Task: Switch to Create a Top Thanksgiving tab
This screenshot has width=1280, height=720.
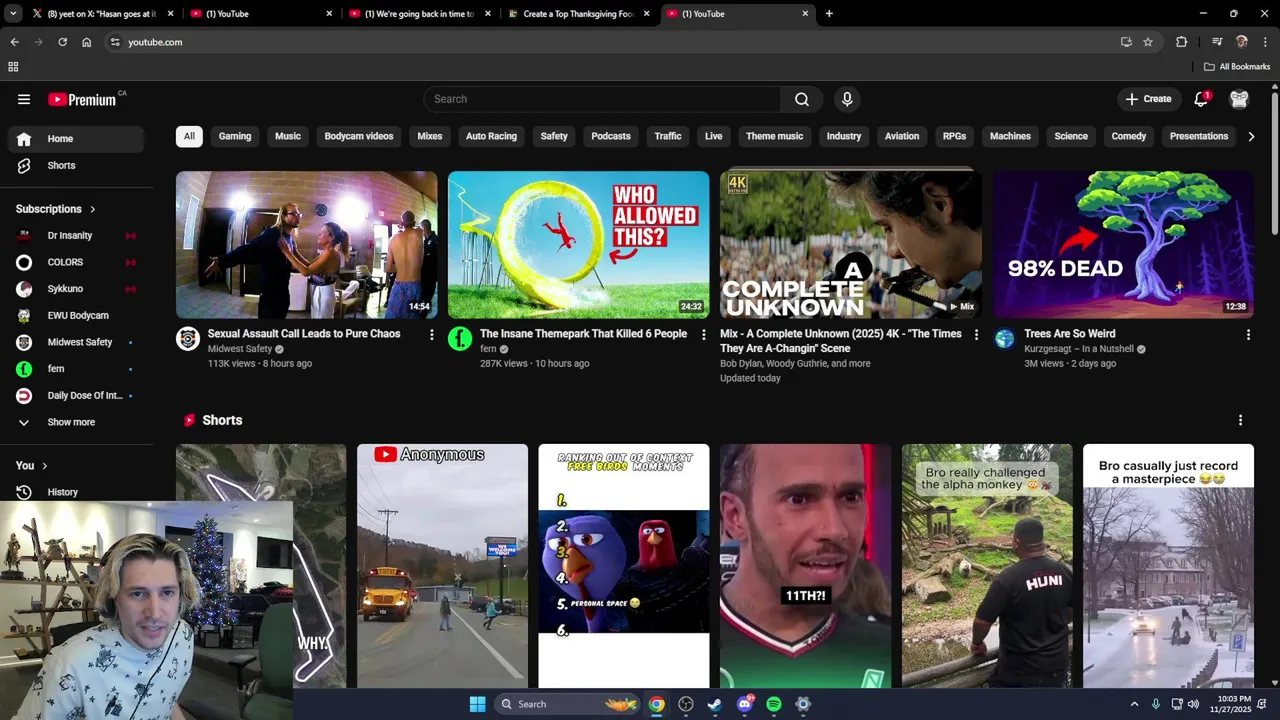Action: 580,14
